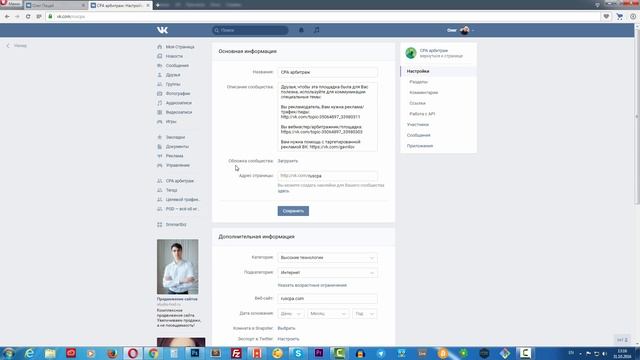Open Skype from the Windows taskbar
The height and width of the screenshot is (360, 640).
298,353
